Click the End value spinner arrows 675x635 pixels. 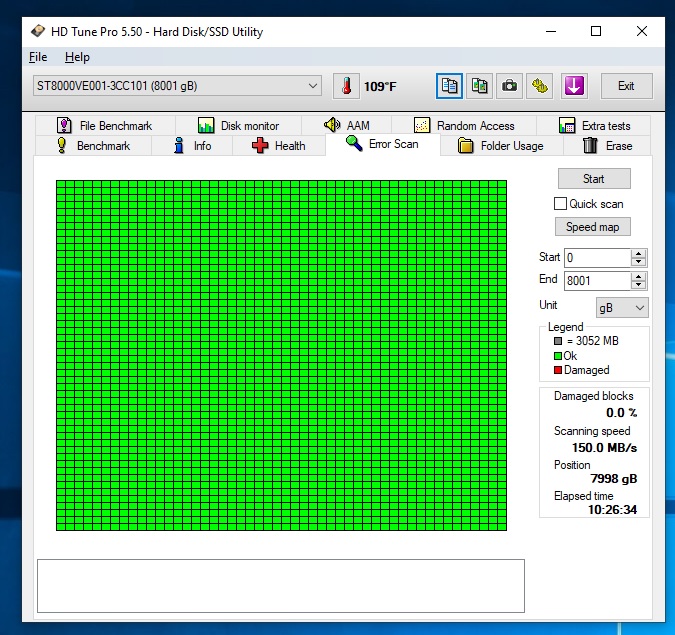pos(638,281)
